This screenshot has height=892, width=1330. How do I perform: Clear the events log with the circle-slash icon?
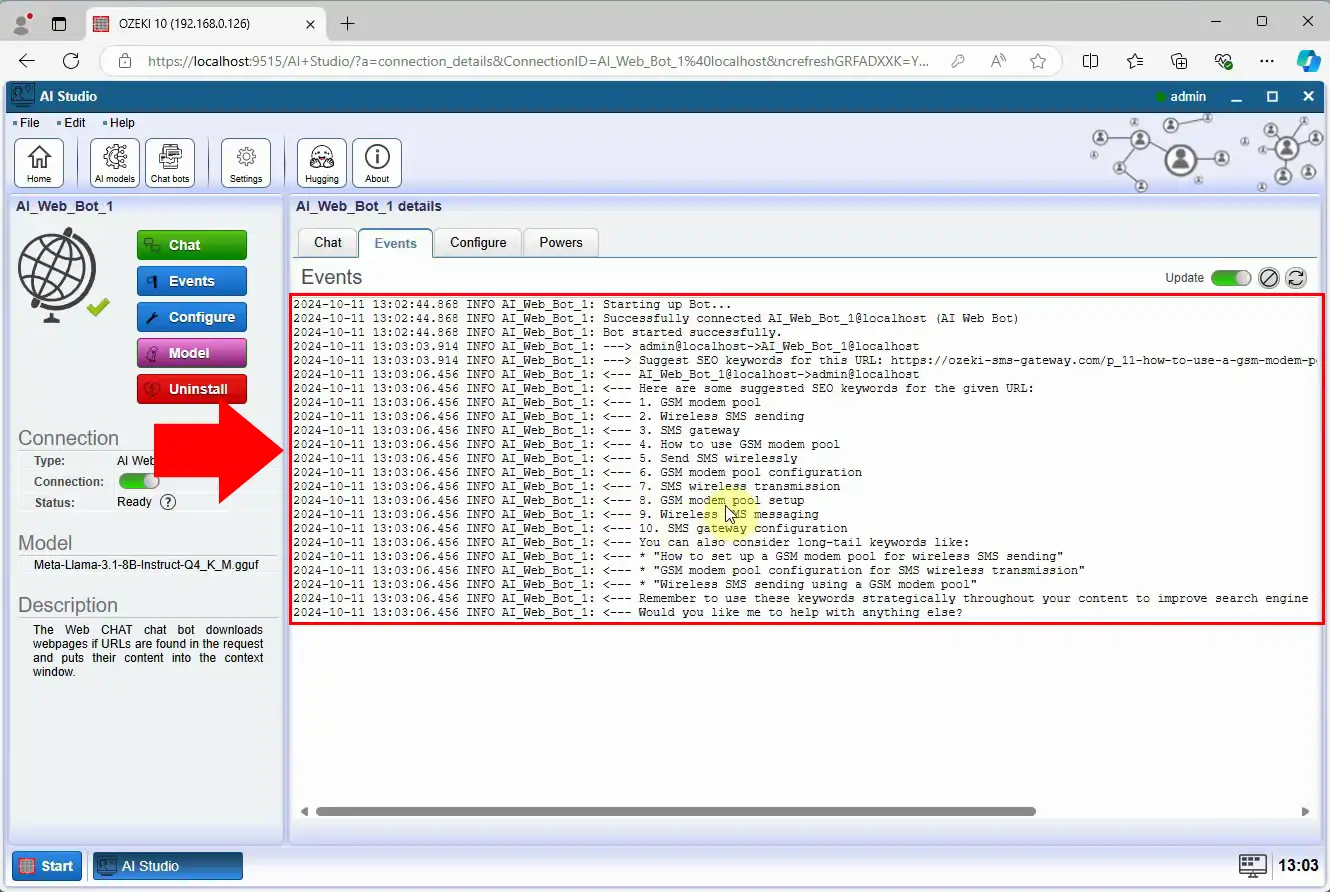point(1269,278)
